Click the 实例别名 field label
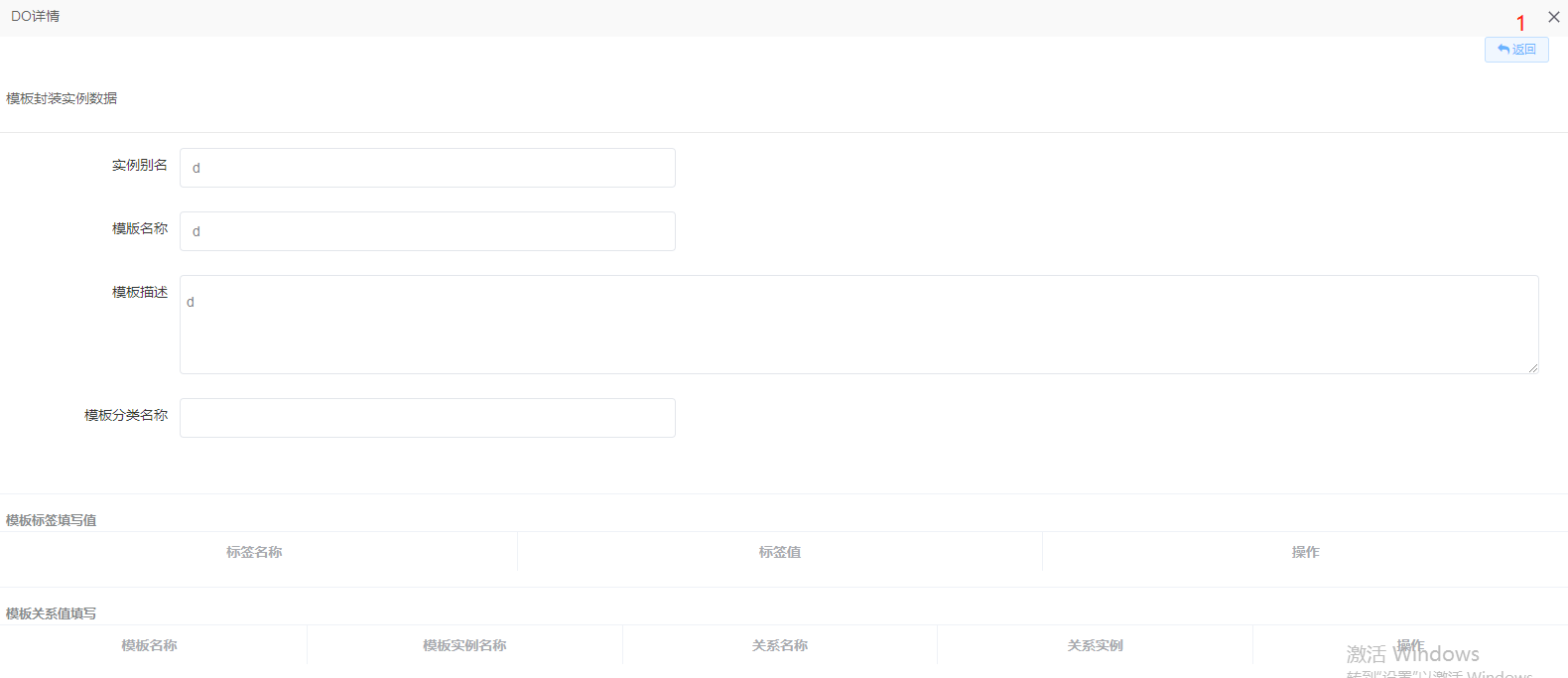The image size is (1568, 678). 140,165
